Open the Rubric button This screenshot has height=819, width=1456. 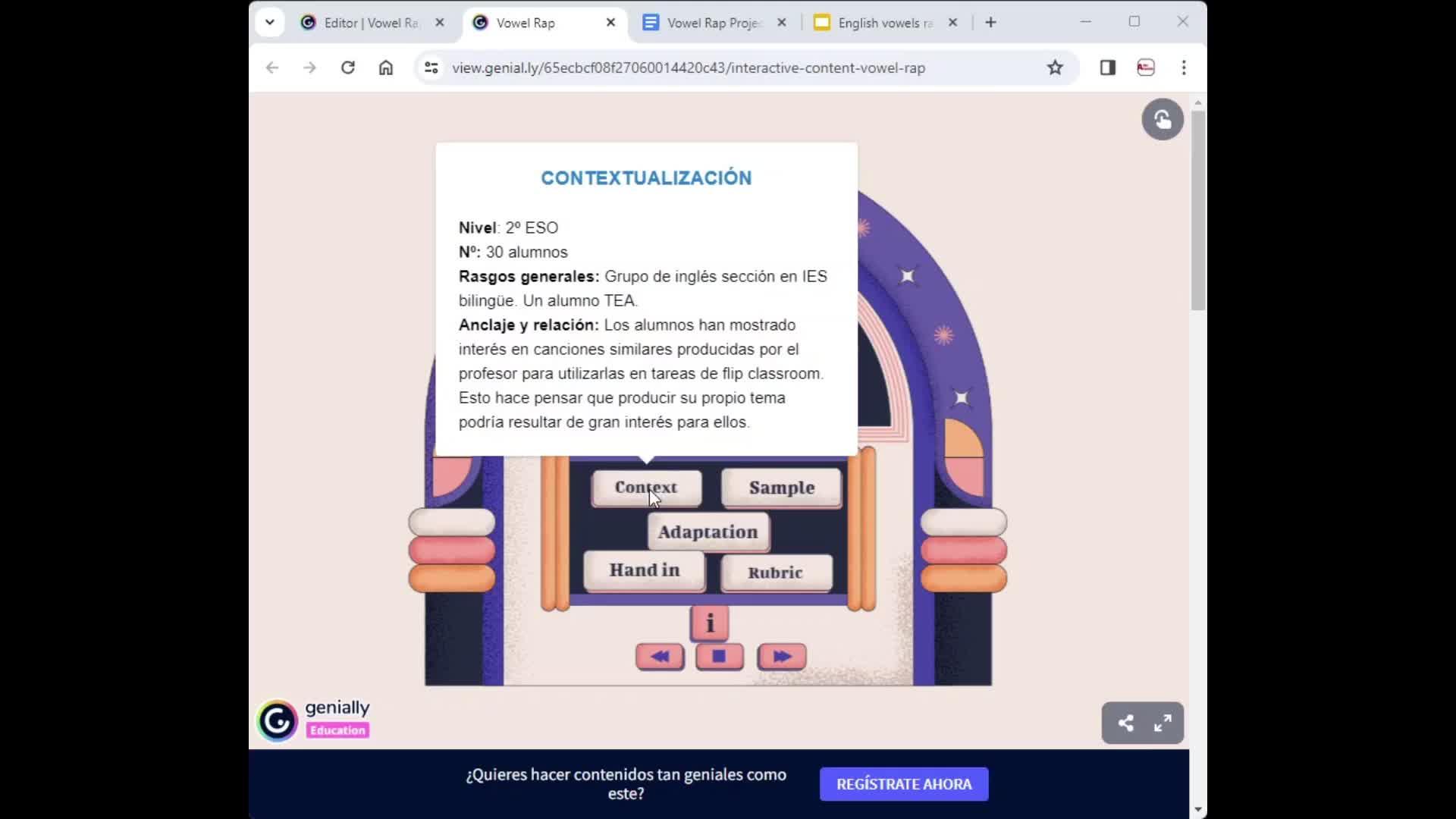click(x=775, y=573)
